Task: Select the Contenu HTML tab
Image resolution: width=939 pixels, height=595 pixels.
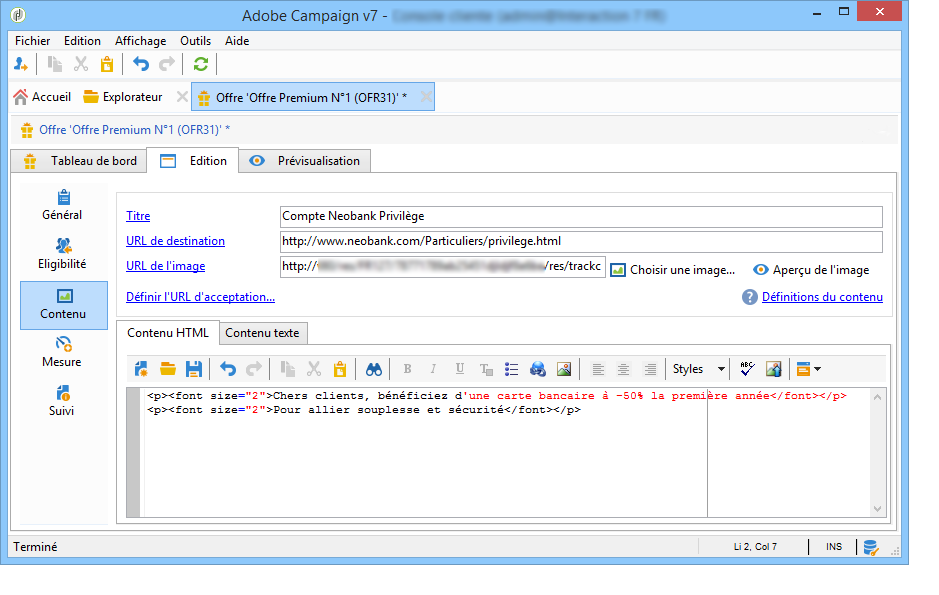Action: (168, 333)
